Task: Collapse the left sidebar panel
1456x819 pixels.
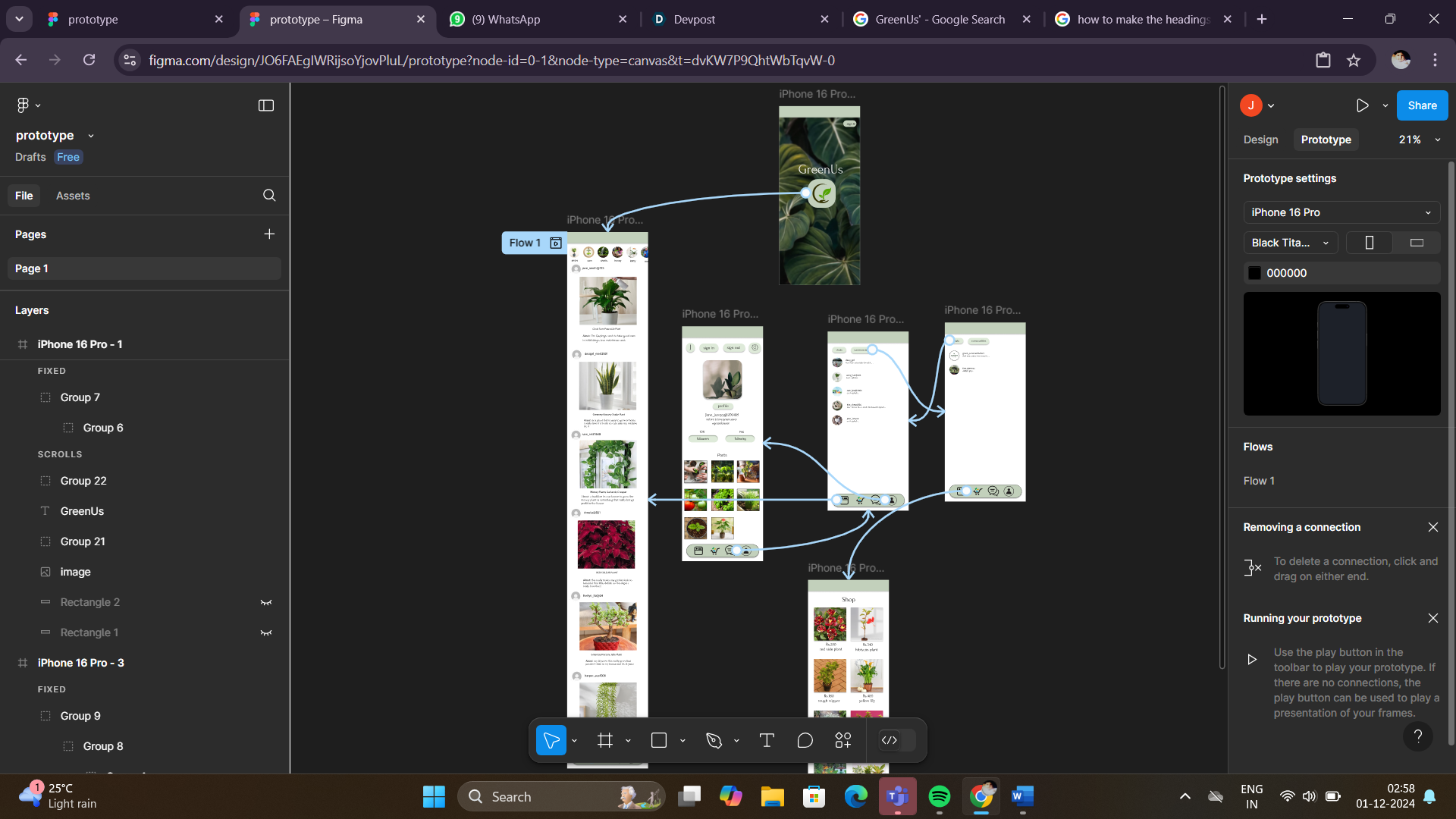Action: pyautogui.click(x=266, y=105)
